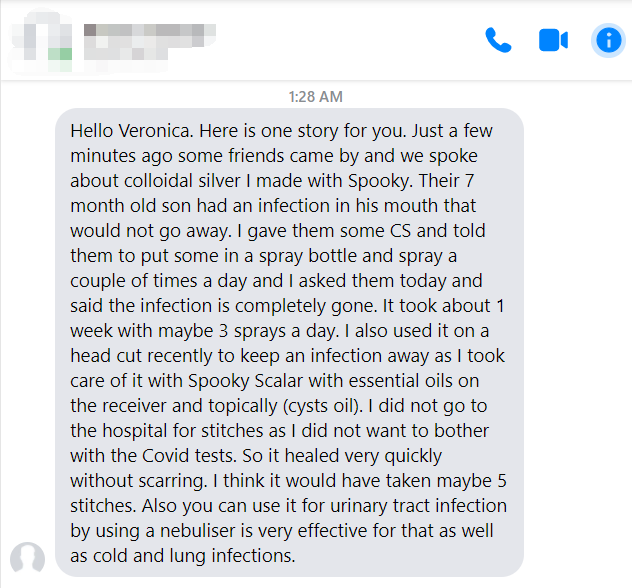Click the green active status indicator on avatar
Screen dimensions: 632x588
60,54
